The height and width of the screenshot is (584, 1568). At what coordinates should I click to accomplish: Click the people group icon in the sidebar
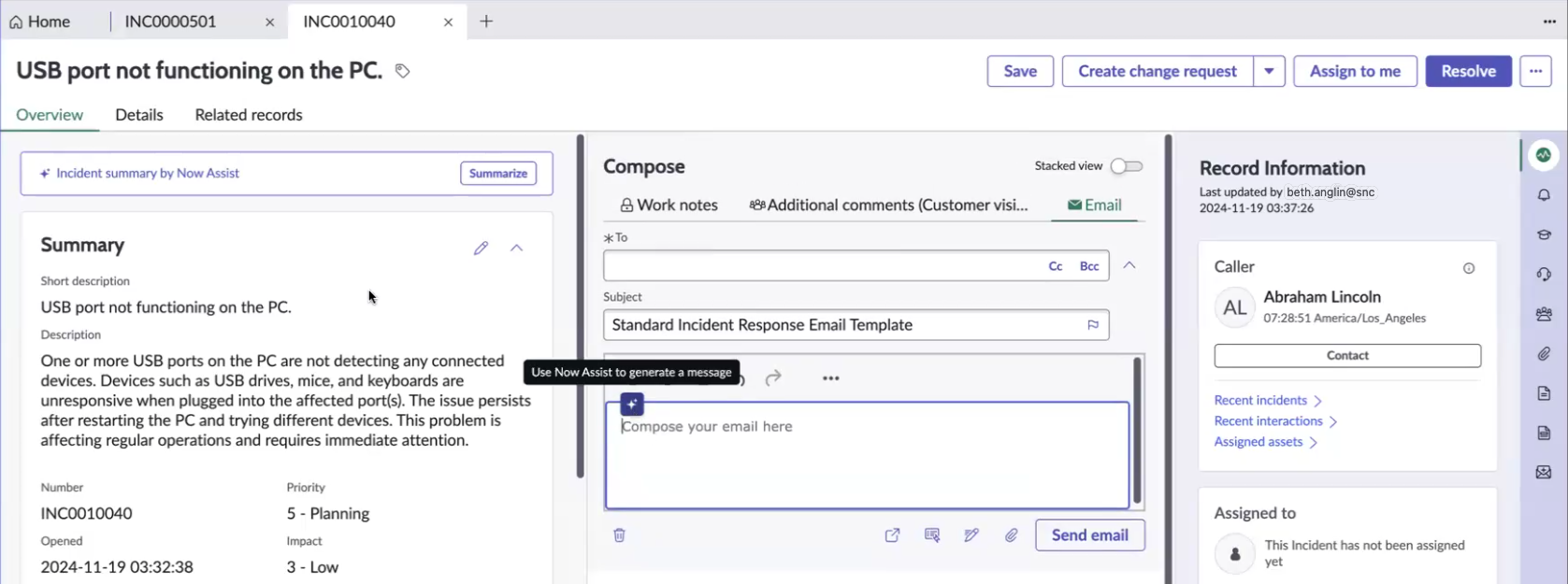(x=1544, y=314)
